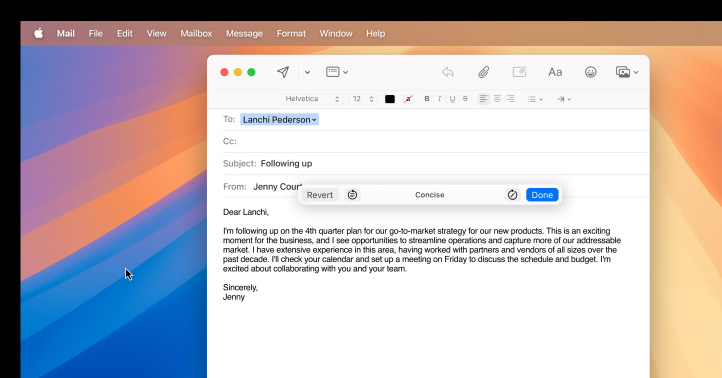Click the rewrite options icon beside Revert

352,195
